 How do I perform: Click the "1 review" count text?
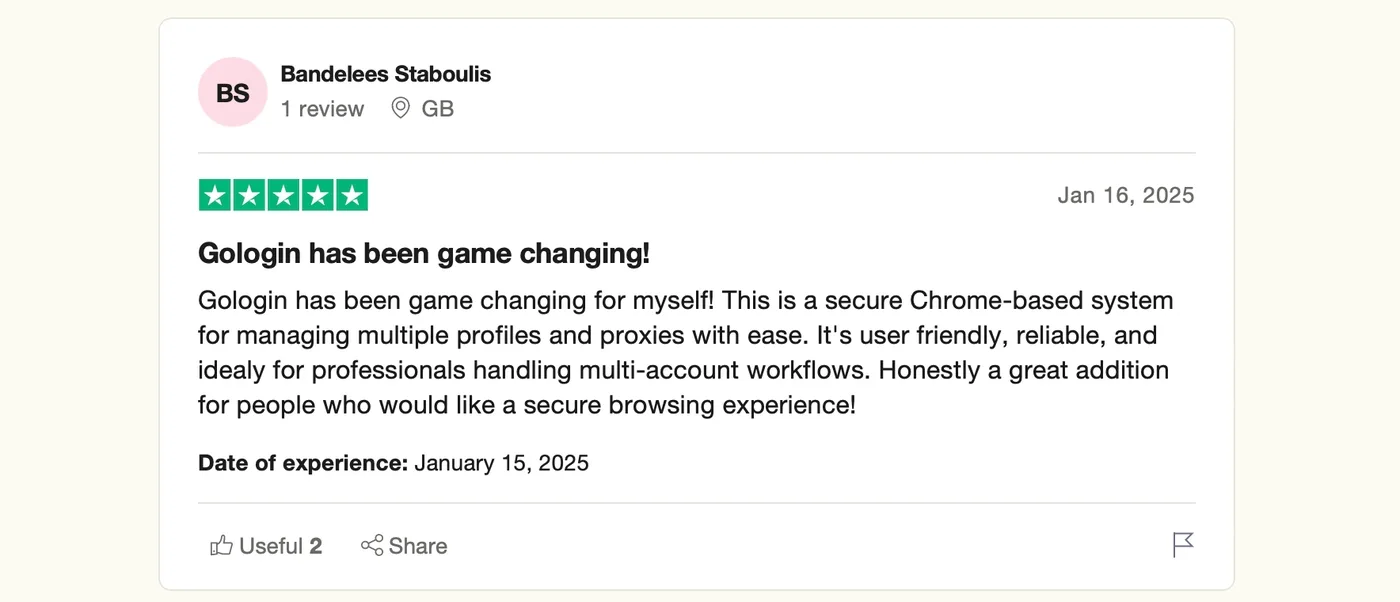[x=322, y=109]
